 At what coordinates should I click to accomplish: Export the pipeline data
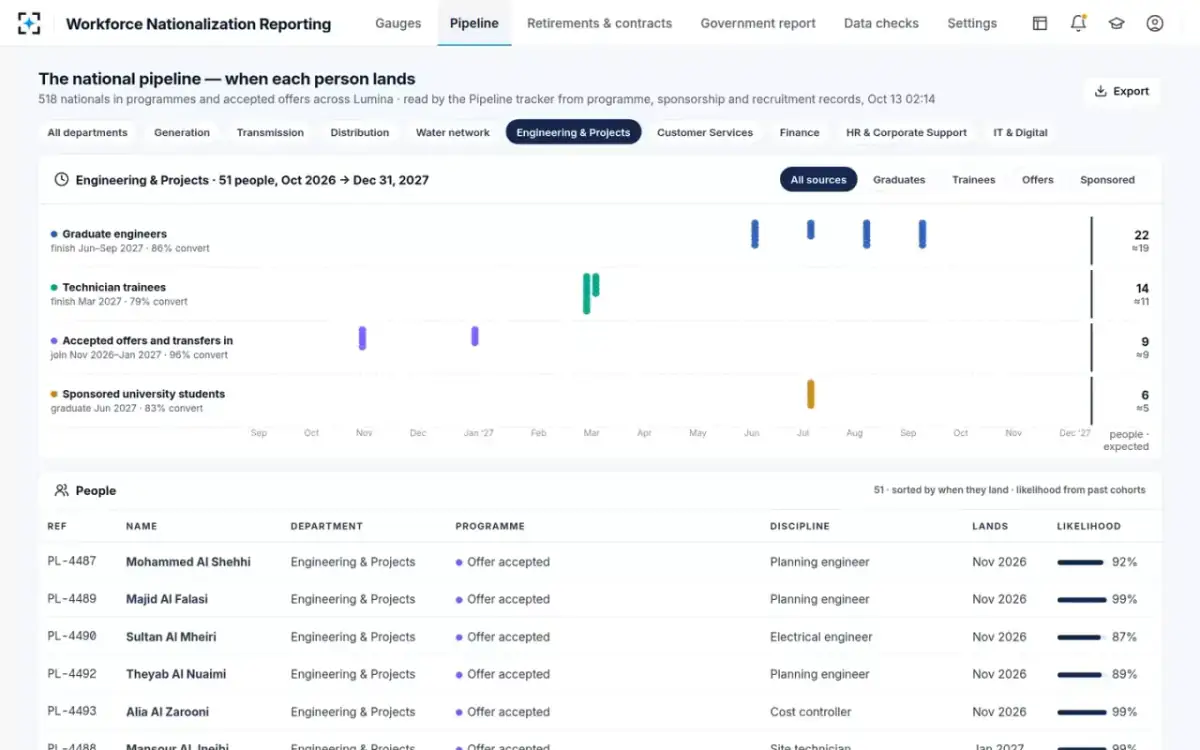pyautogui.click(x=1121, y=91)
